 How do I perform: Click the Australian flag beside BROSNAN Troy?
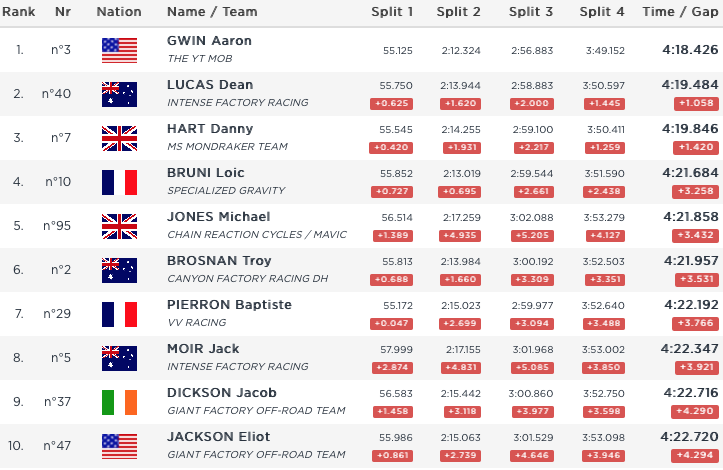click(x=119, y=270)
